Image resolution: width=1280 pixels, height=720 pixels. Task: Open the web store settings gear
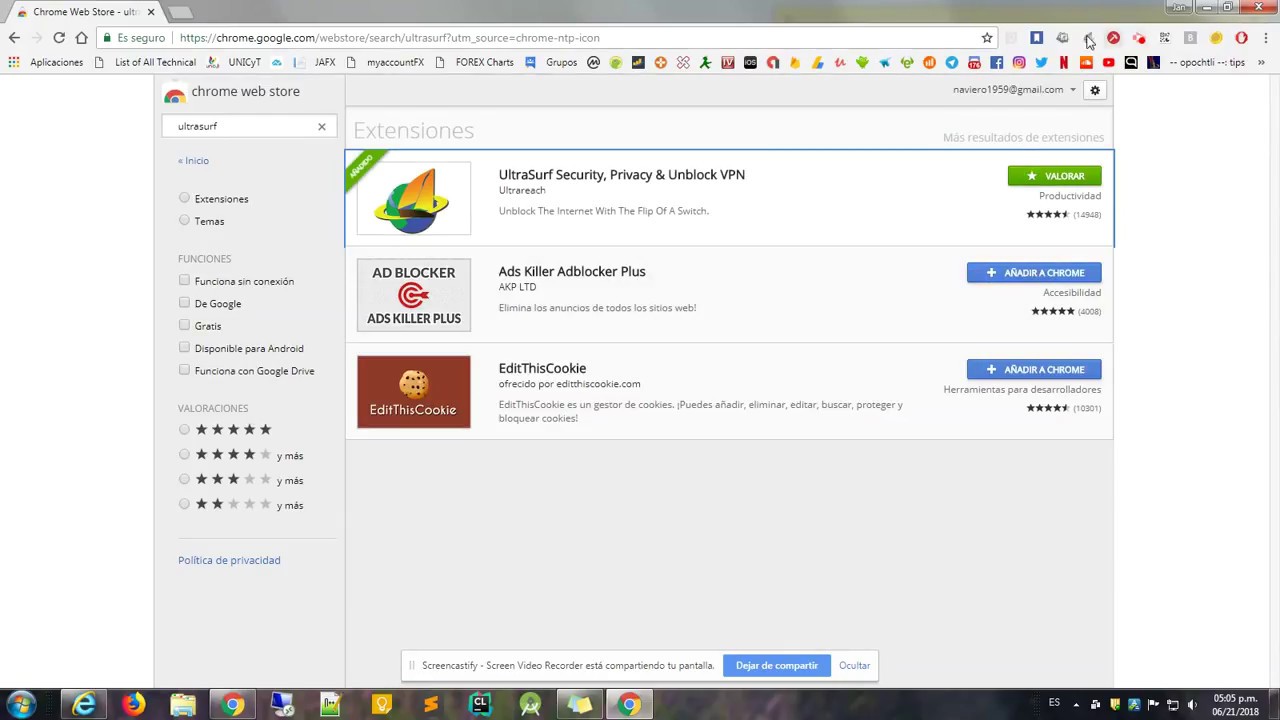[x=1095, y=90]
